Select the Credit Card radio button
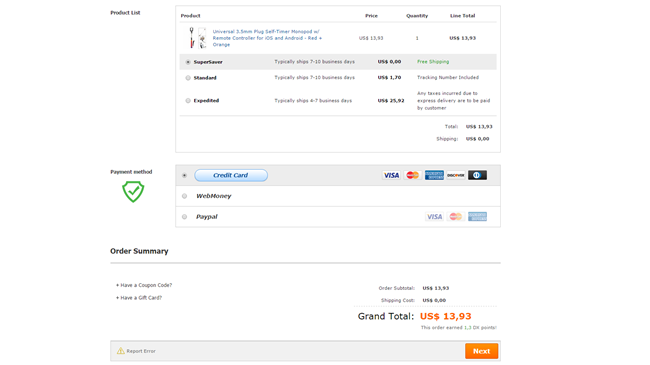Viewport: 650px width, 365px height. point(184,175)
